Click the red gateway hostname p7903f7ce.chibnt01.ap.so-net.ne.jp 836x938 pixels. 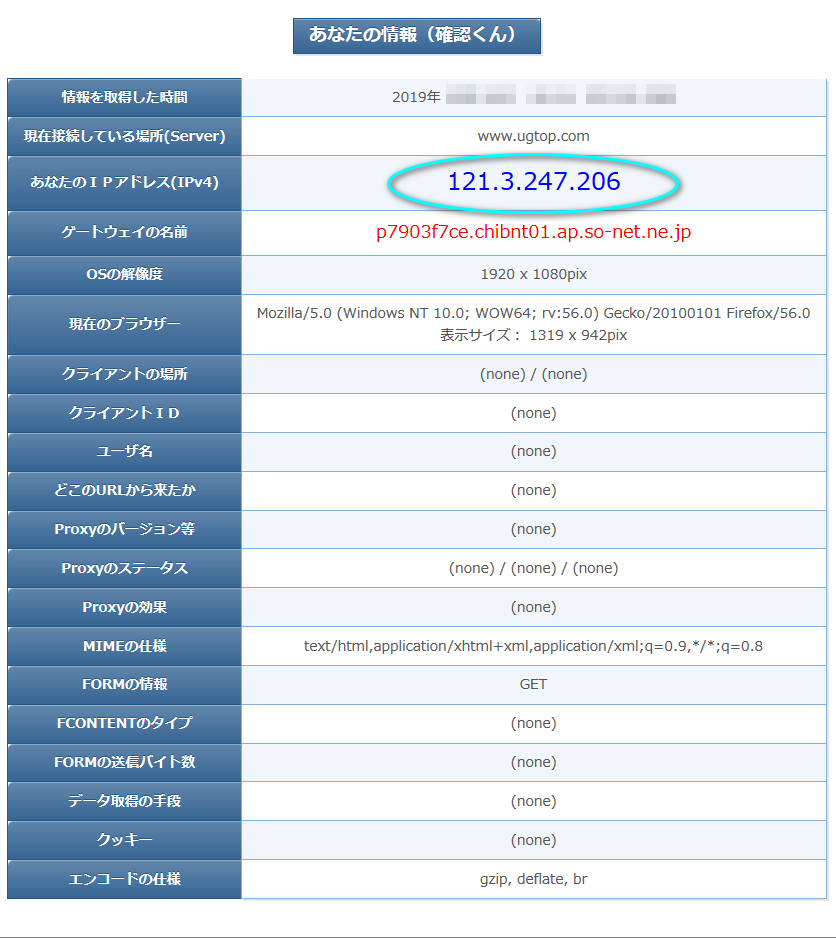[x=533, y=233]
